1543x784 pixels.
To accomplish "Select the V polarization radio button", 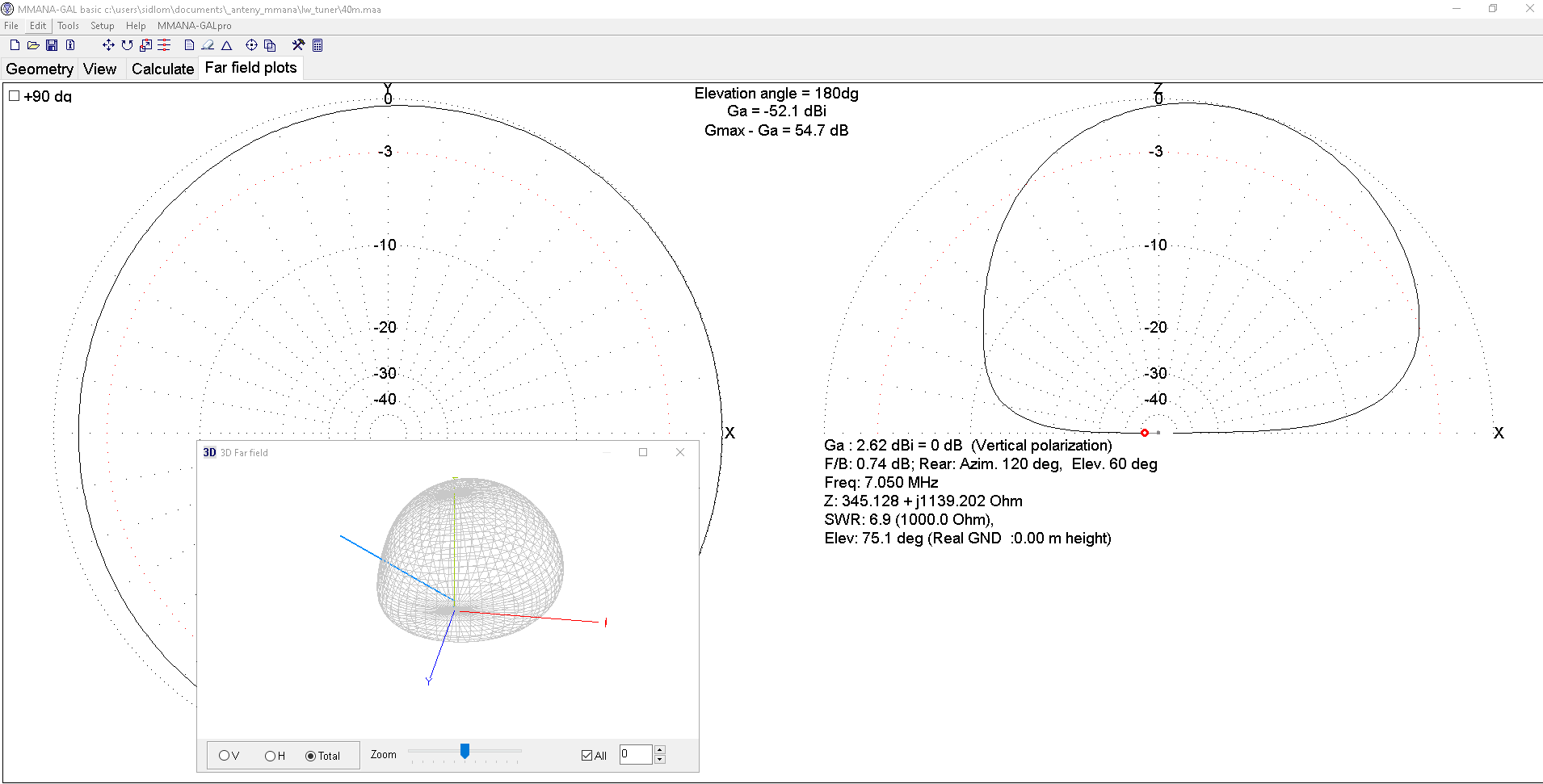I will point(224,756).
